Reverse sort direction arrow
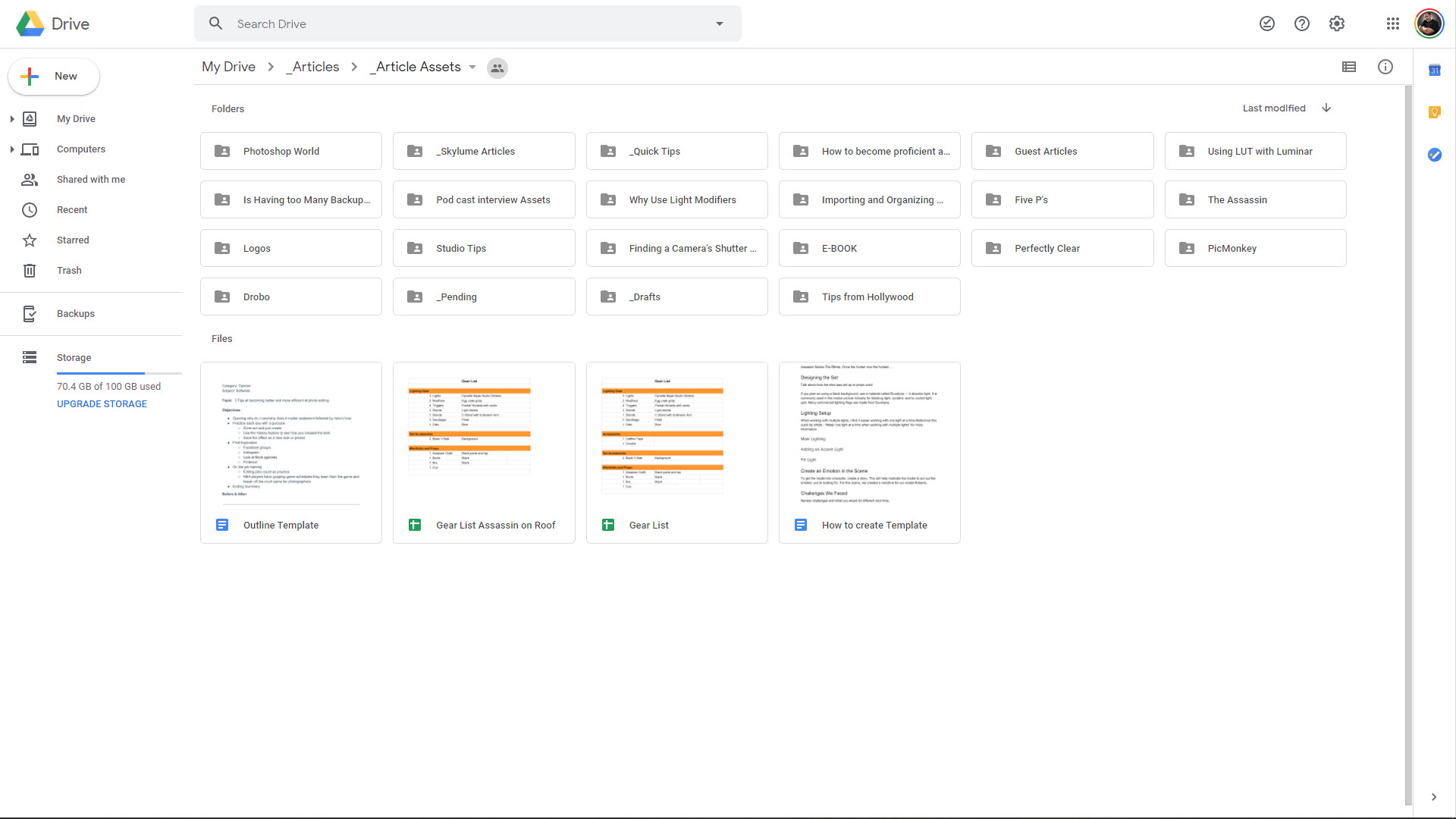1456x819 pixels. (x=1326, y=108)
